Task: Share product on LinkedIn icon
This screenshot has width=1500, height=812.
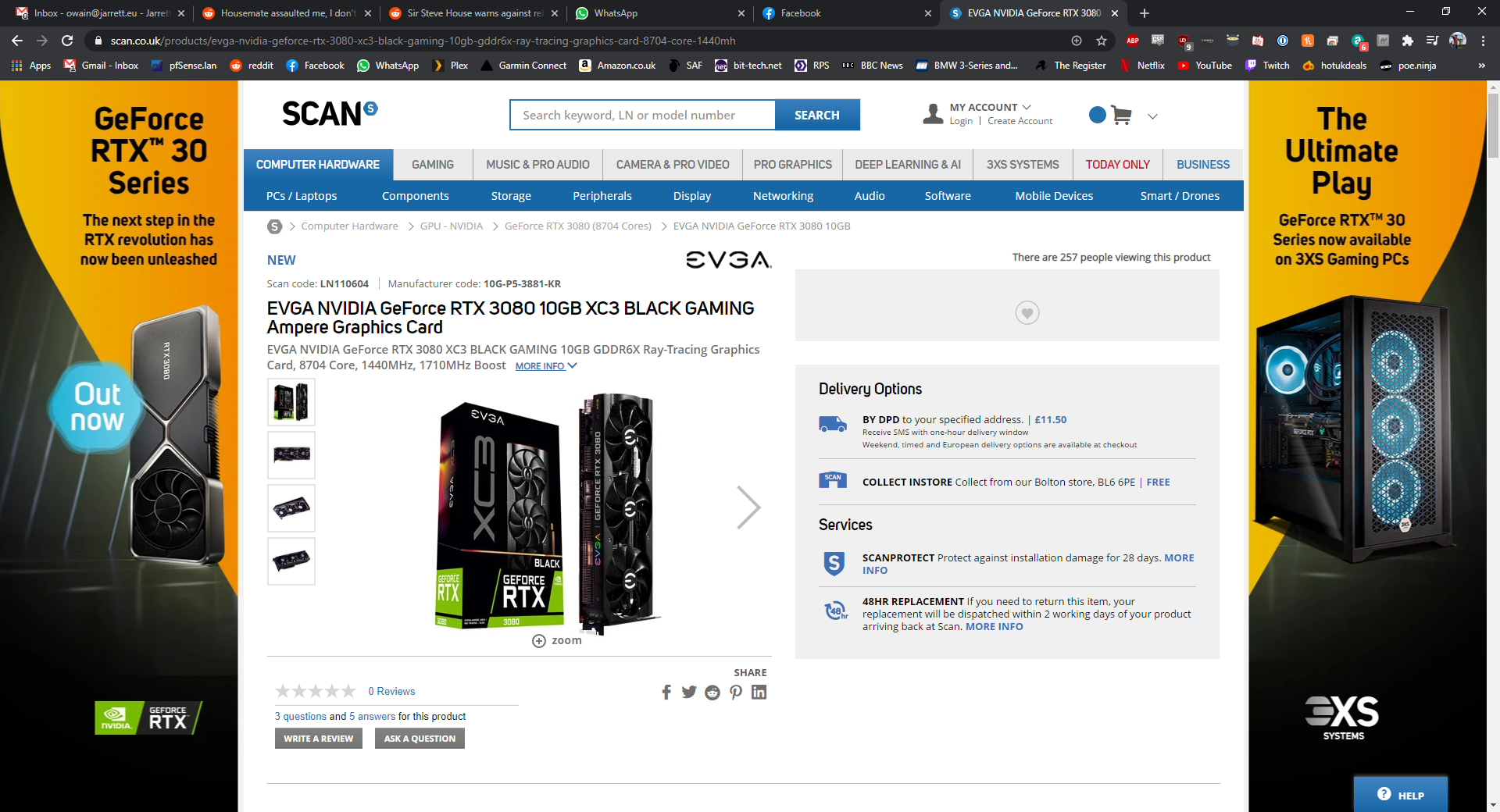Action: 759,692
